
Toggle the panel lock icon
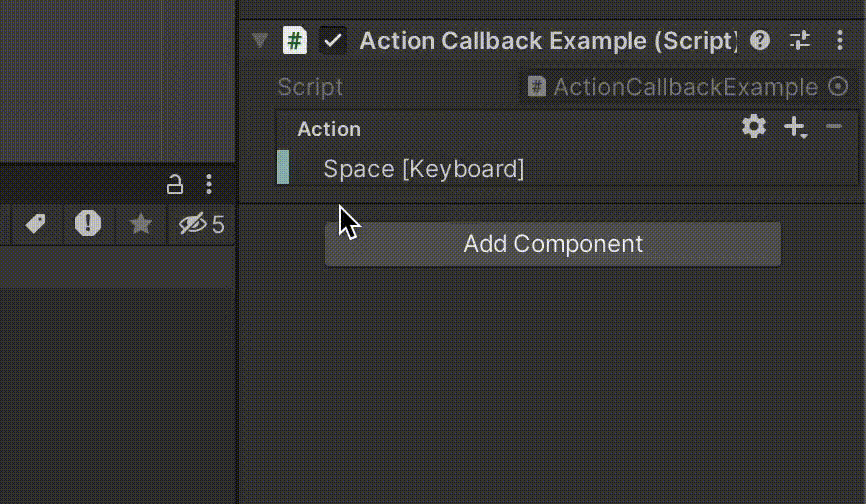click(x=174, y=184)
